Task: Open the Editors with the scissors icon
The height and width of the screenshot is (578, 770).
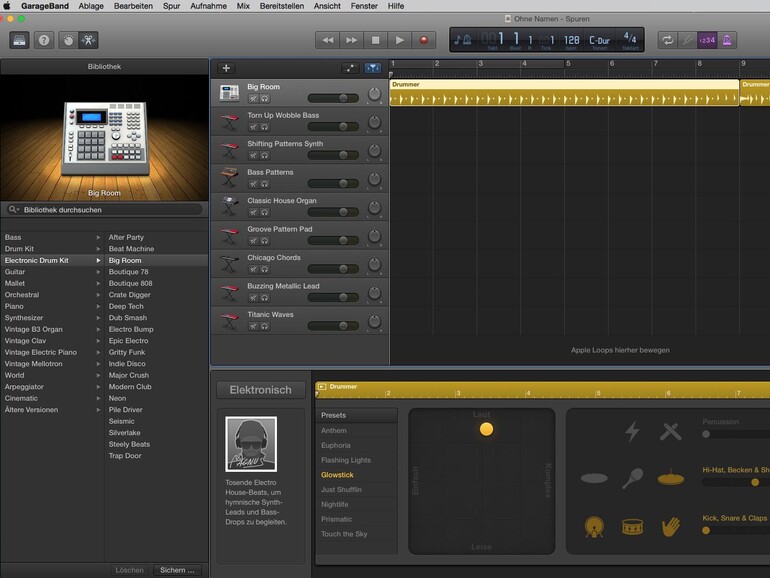Action: 90,40
